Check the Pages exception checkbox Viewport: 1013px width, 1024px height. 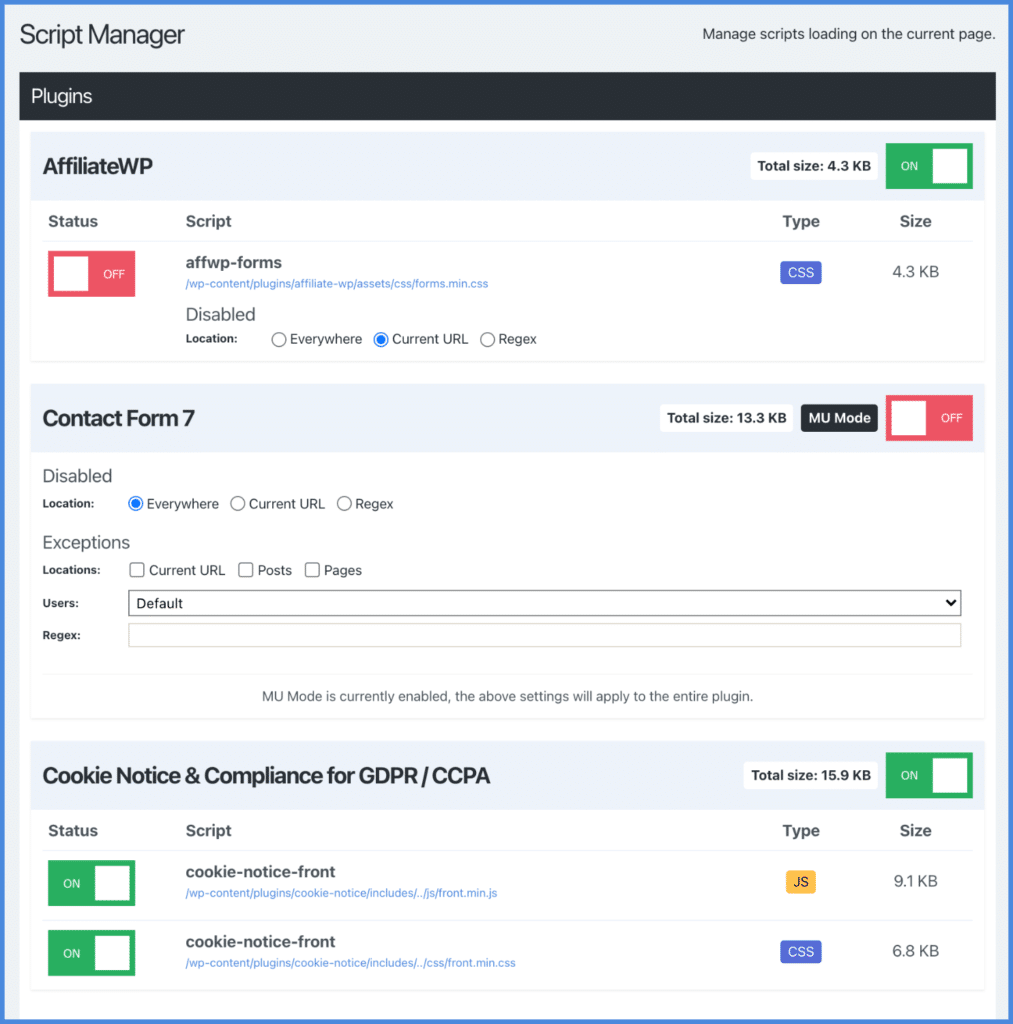point(312,570)
